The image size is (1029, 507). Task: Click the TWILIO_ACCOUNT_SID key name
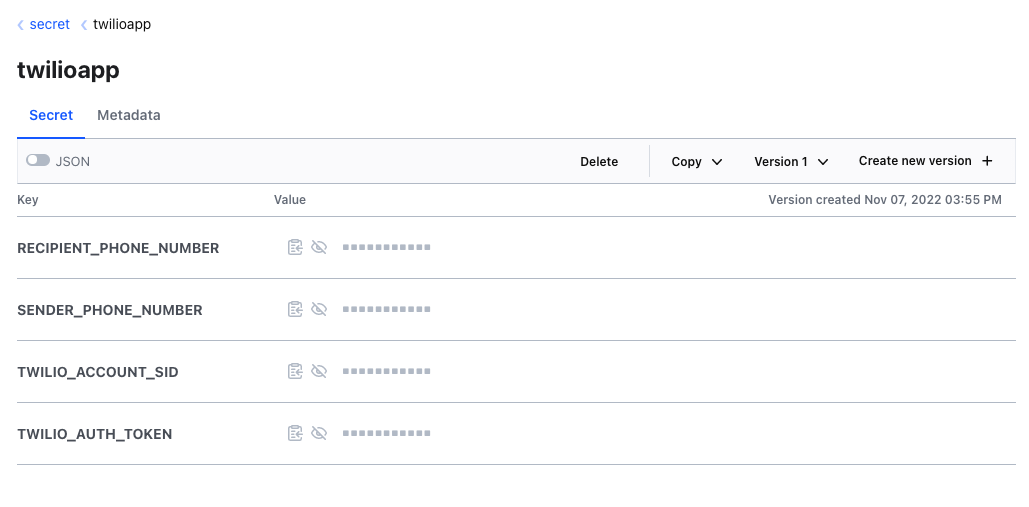click(x=98, y=372)
